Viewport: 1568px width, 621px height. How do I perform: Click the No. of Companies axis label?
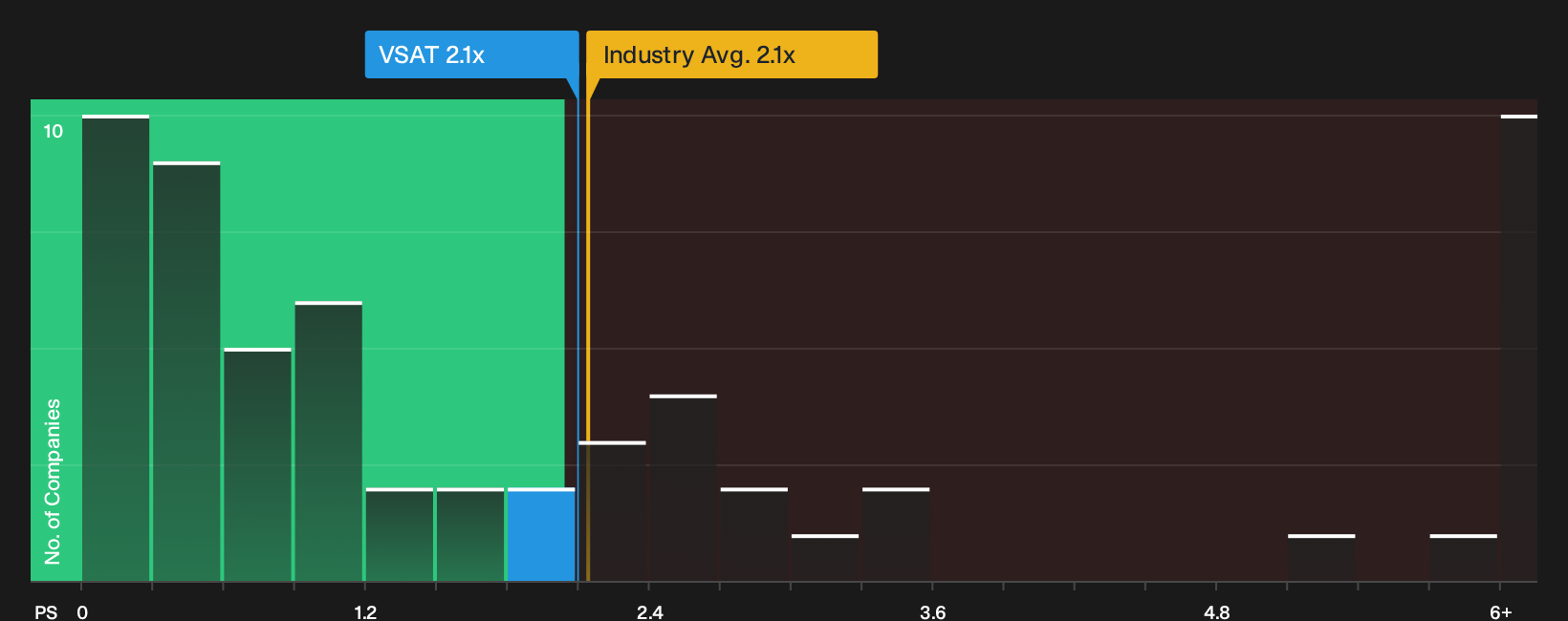point(53,482)
